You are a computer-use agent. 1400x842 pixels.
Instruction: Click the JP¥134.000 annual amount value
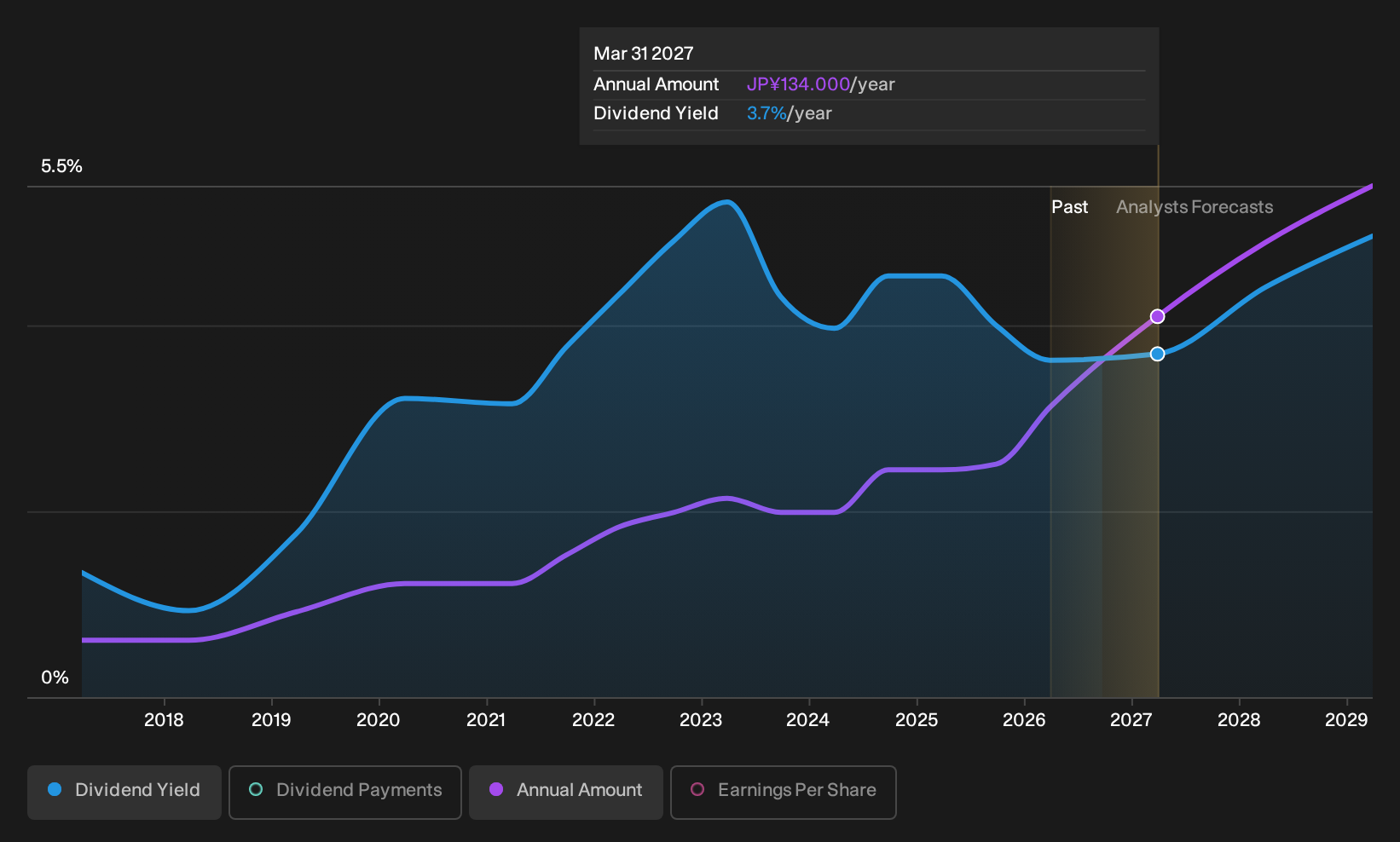pyautogui.click(x=798, y=84)
